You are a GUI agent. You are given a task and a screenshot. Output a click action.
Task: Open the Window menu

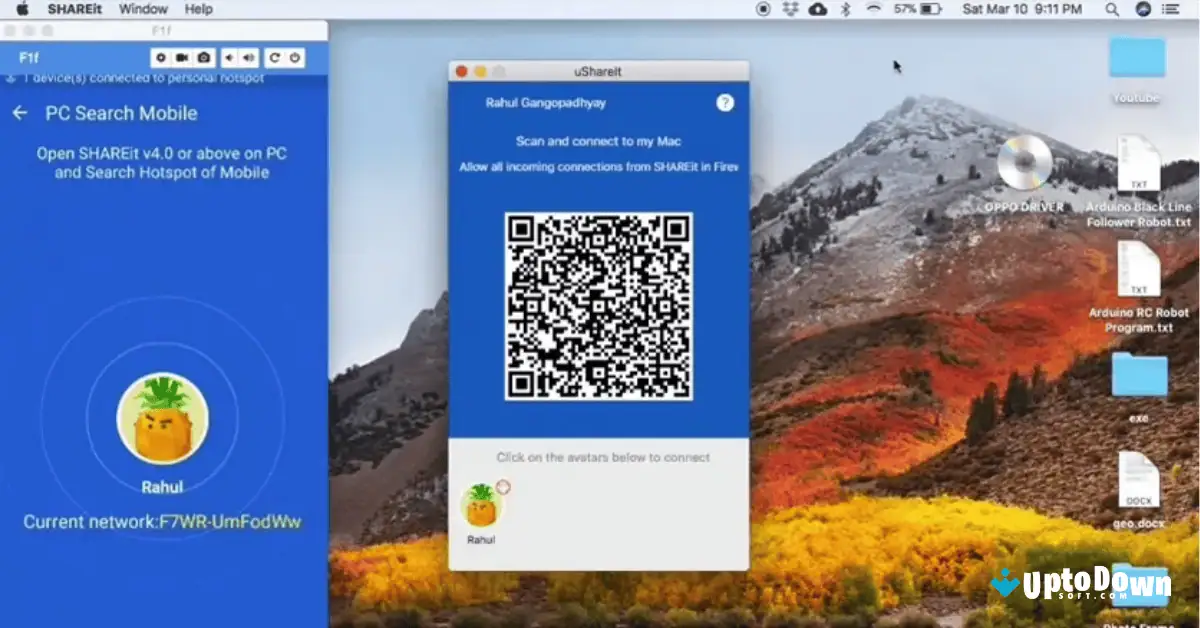pos(143,8)
